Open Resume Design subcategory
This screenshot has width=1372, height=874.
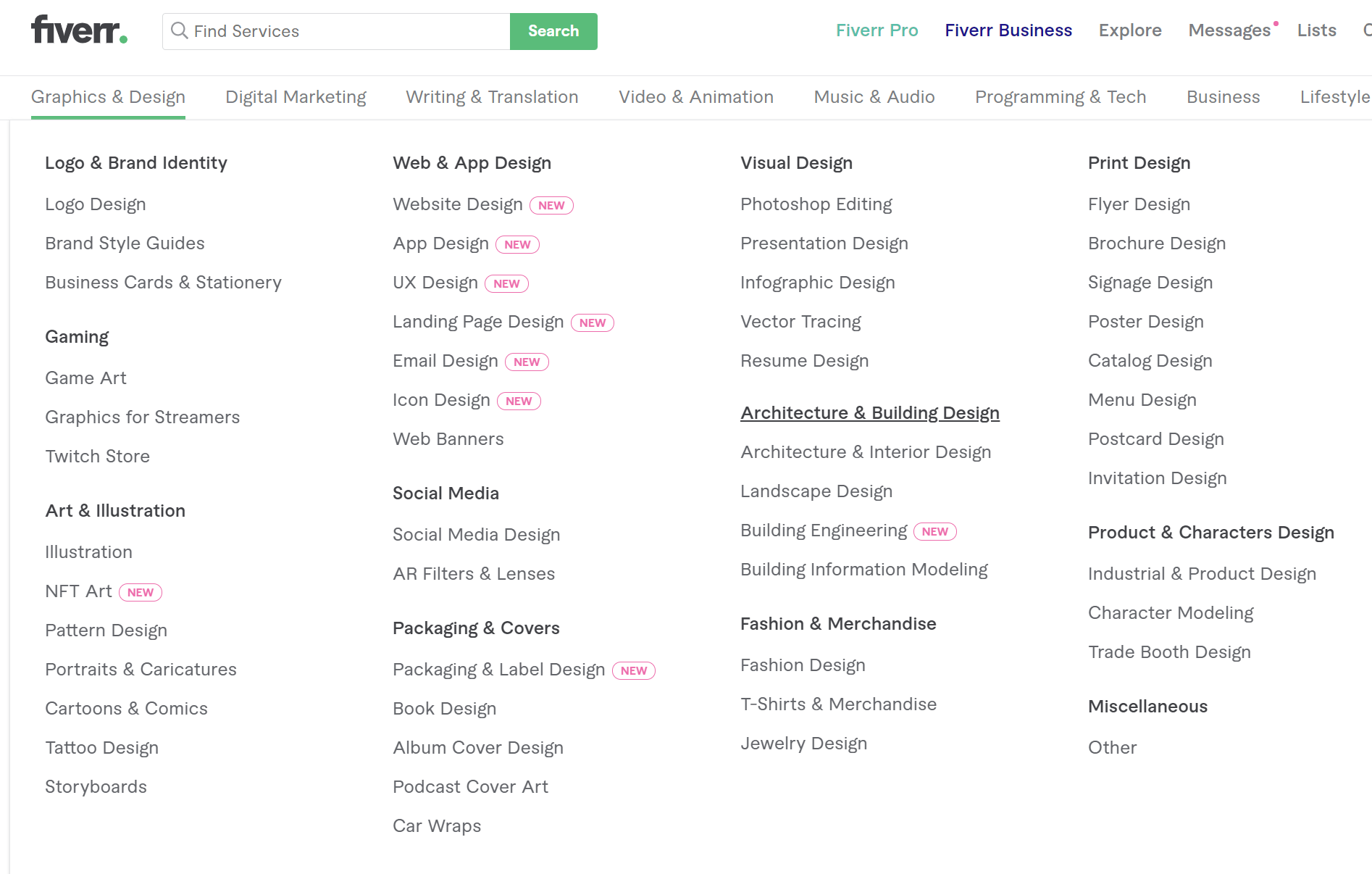pyautogui.click(x=804, y=361)
